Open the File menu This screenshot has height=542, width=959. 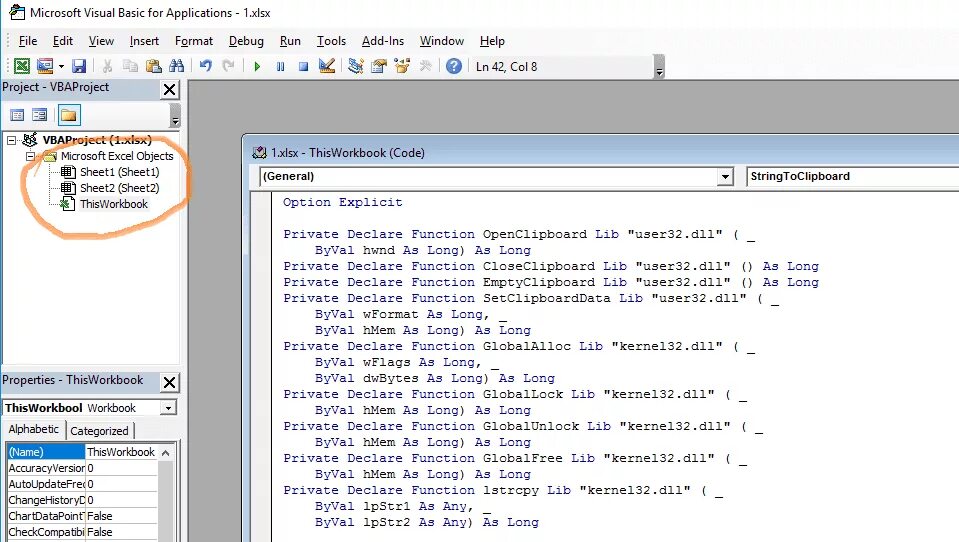click(x=28, y=41)
